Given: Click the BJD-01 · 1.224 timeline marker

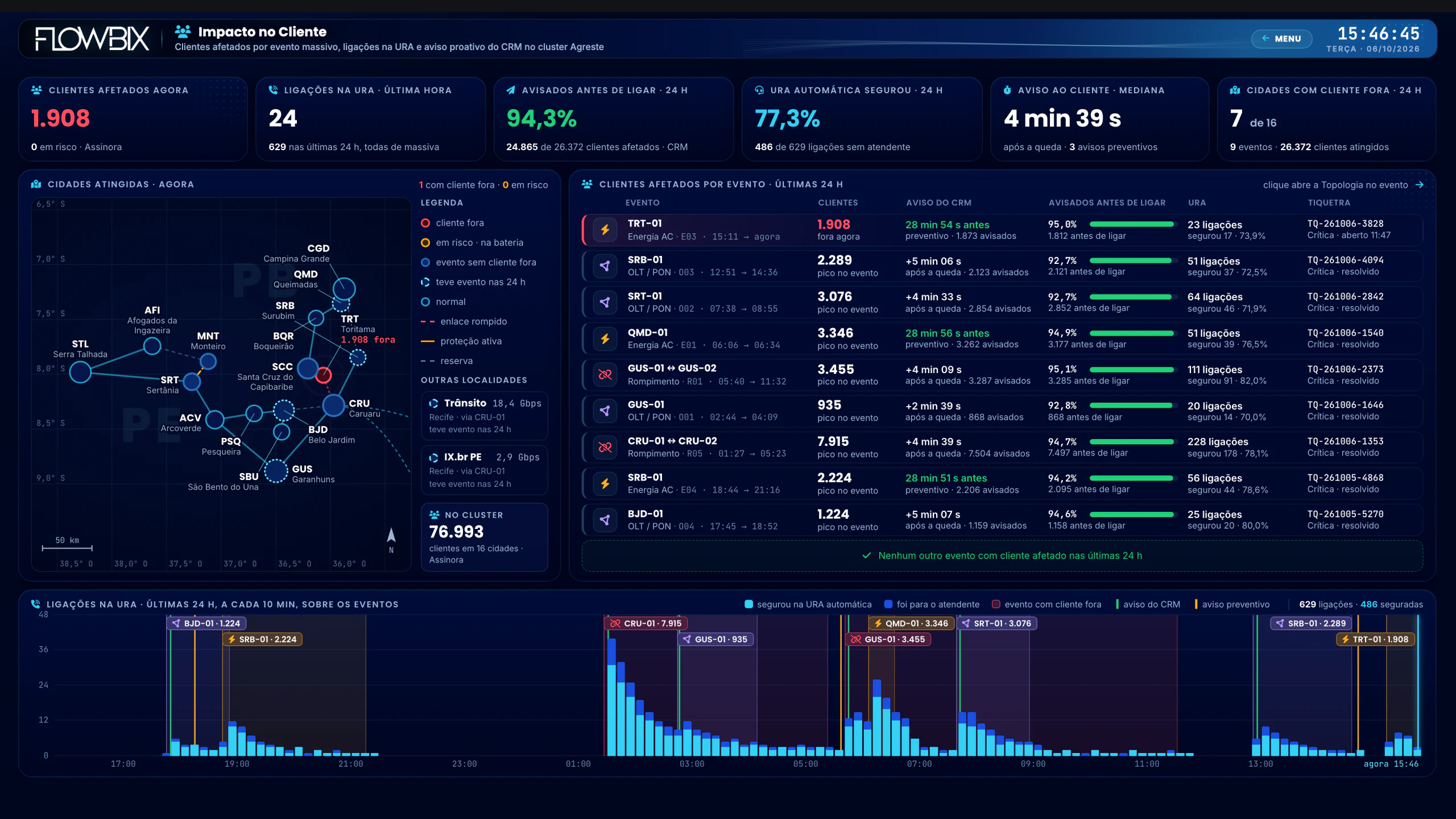Looking at the screenshot, I should pyautogui.click(x=206, y=623).
